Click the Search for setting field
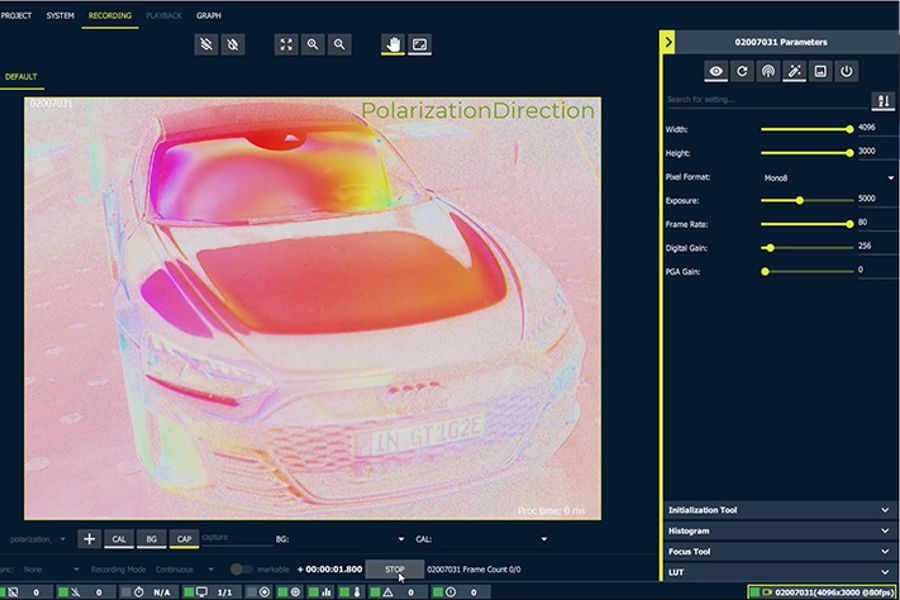 pos(765,100)
